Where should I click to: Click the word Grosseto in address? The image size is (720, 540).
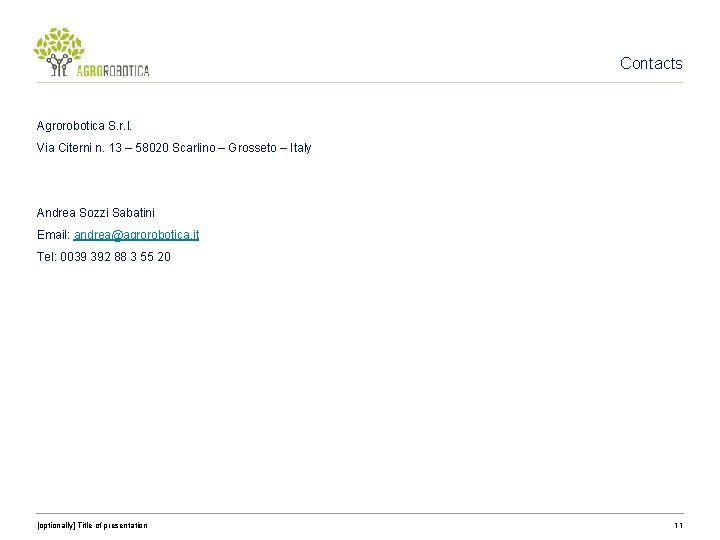[x=253, y=148]
